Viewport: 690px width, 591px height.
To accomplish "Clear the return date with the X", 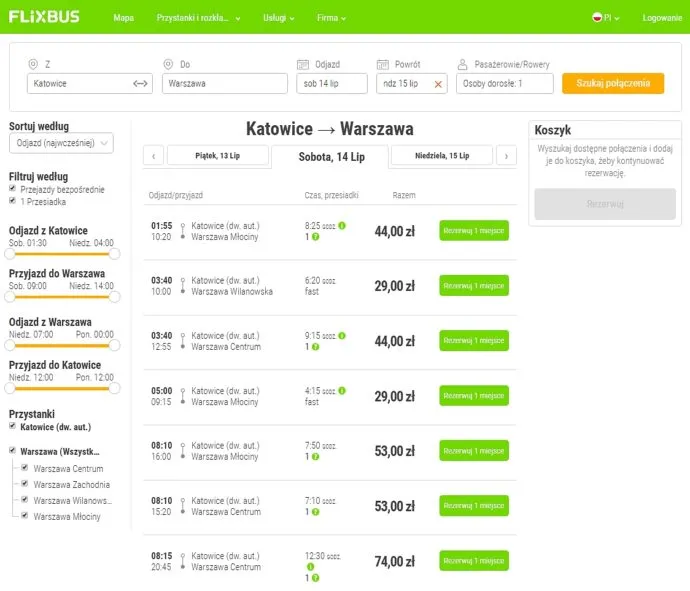I will pyautogui.click(x=438, y=84).
